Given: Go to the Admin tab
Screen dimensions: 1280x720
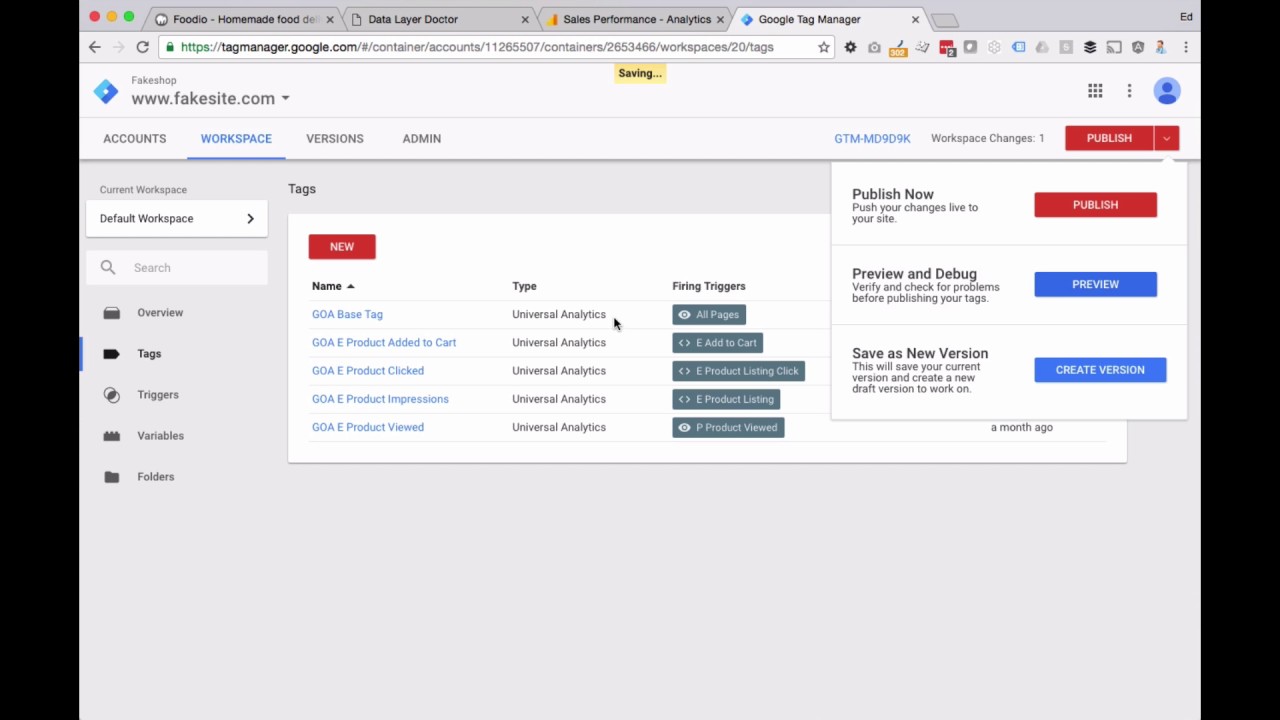Looking at the screenshot, I should (422, 139).
